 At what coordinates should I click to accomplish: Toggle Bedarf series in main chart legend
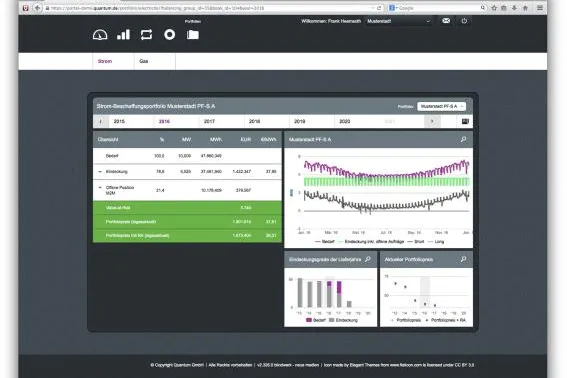click(325, 241)
